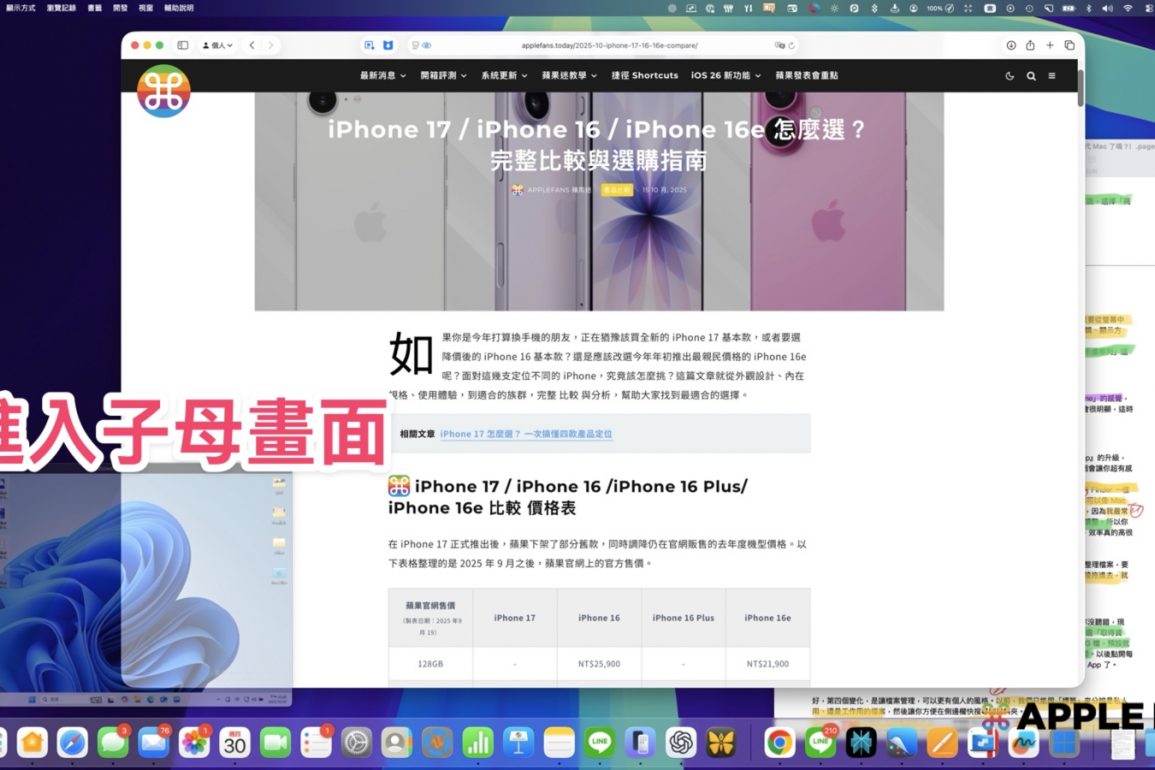The width and height of the screenshot is (1155, 770).
Task: Open a new Safari tab
Action: pyautogui.click(x=1050, y=45)
